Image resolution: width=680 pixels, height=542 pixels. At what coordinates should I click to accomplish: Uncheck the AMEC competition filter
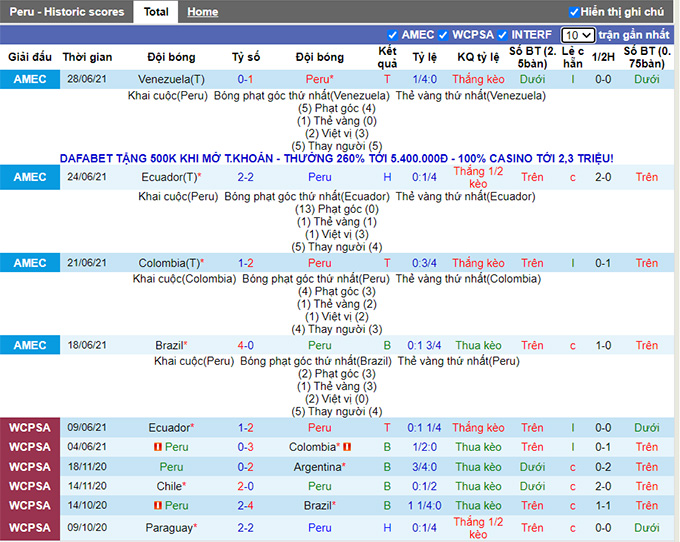coord(393,35)
